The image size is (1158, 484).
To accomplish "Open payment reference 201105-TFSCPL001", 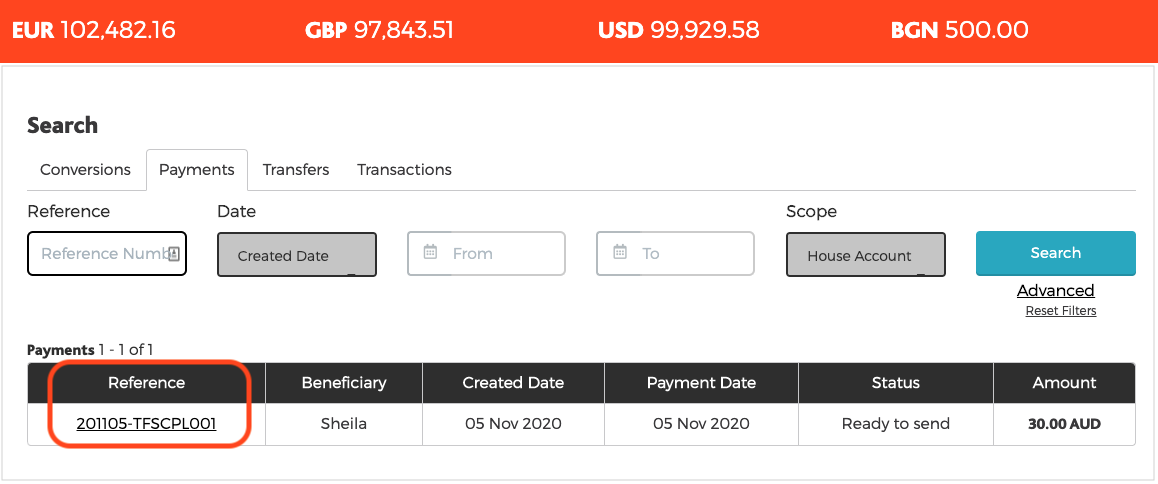I will pyautogui.click(x=146, y=424).
